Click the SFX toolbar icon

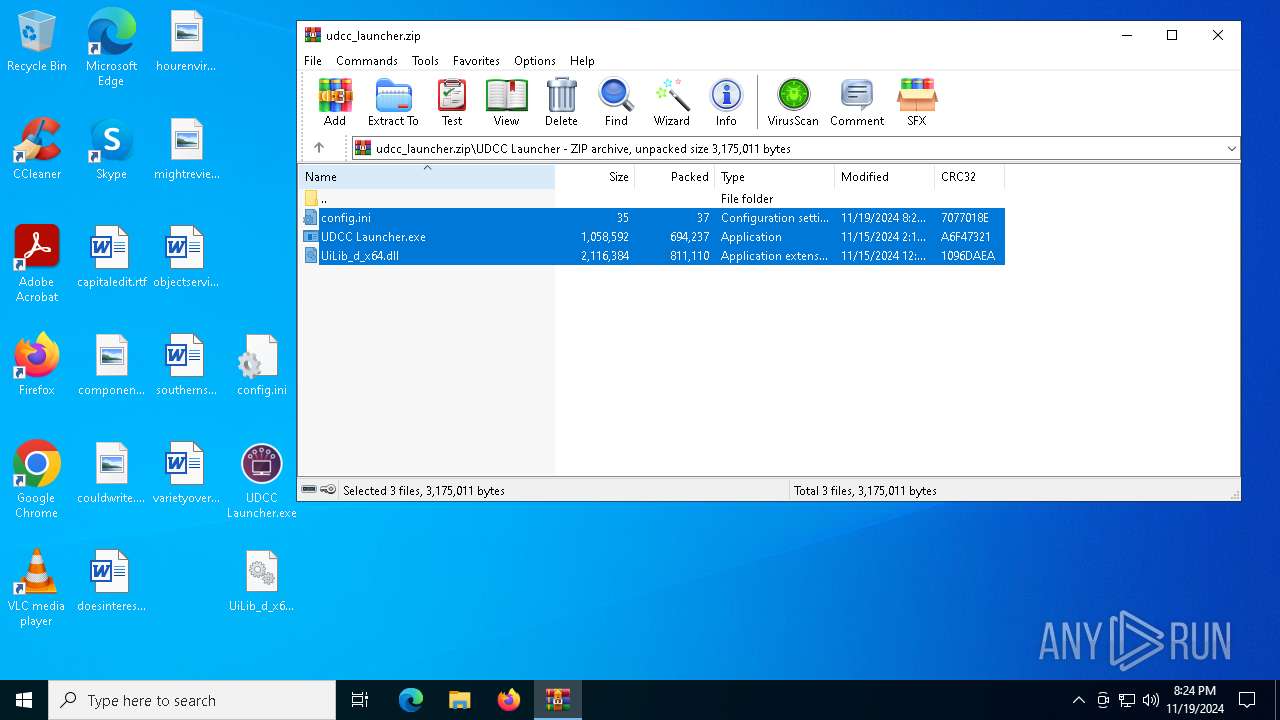coord(917,102)
